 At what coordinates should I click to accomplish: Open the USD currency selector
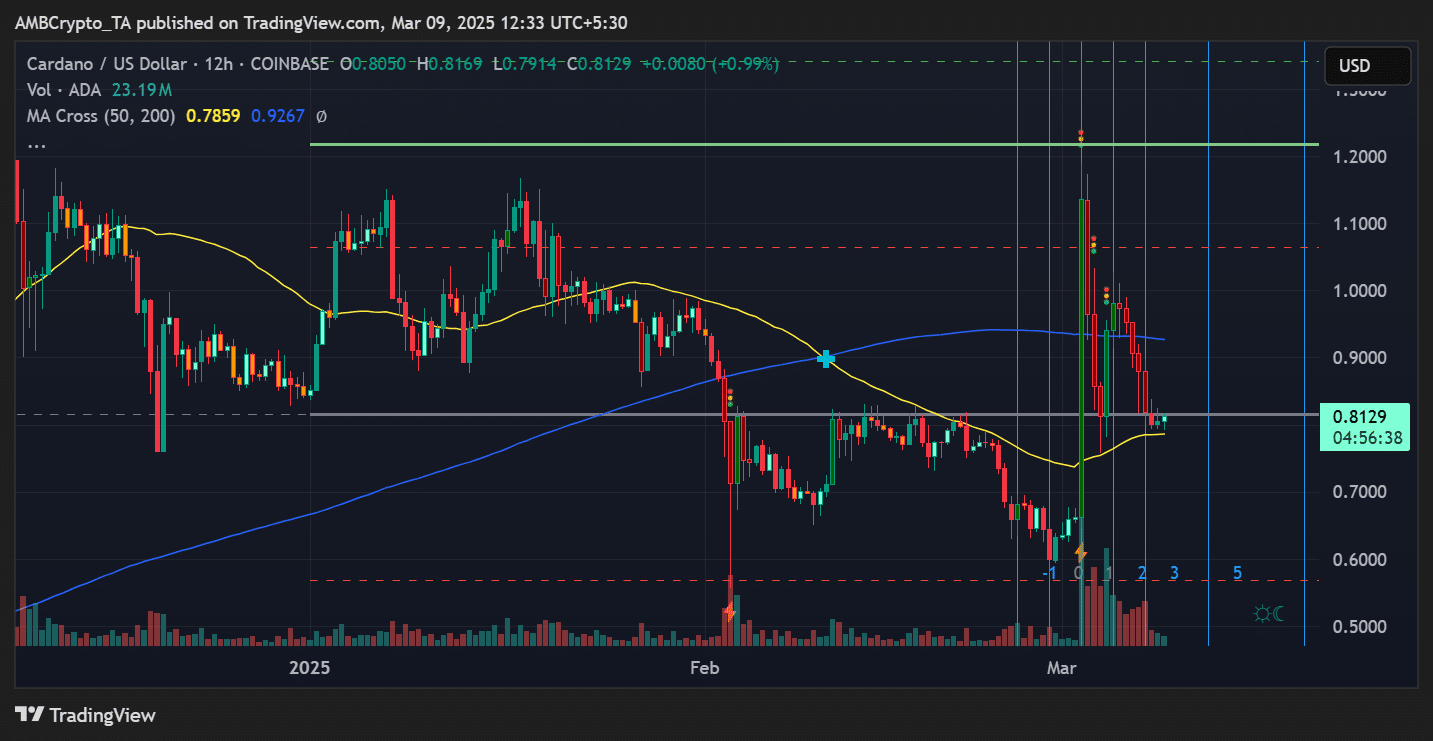pyautogui.click(x=1367, y=66)
